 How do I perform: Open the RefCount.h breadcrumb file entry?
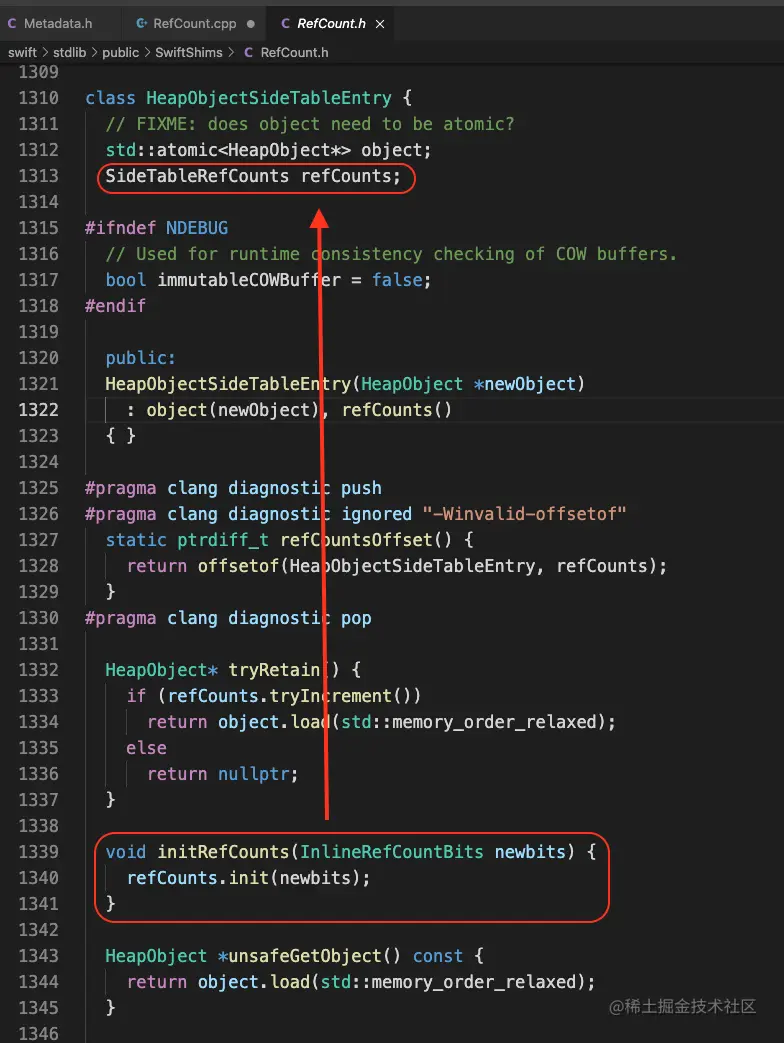pyautogui.click(x=294, y=53)
